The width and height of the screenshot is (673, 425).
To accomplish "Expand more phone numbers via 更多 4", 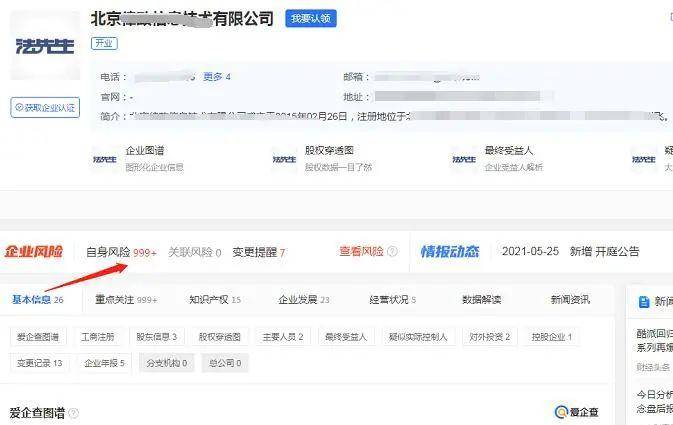I will tap(217, 77).
